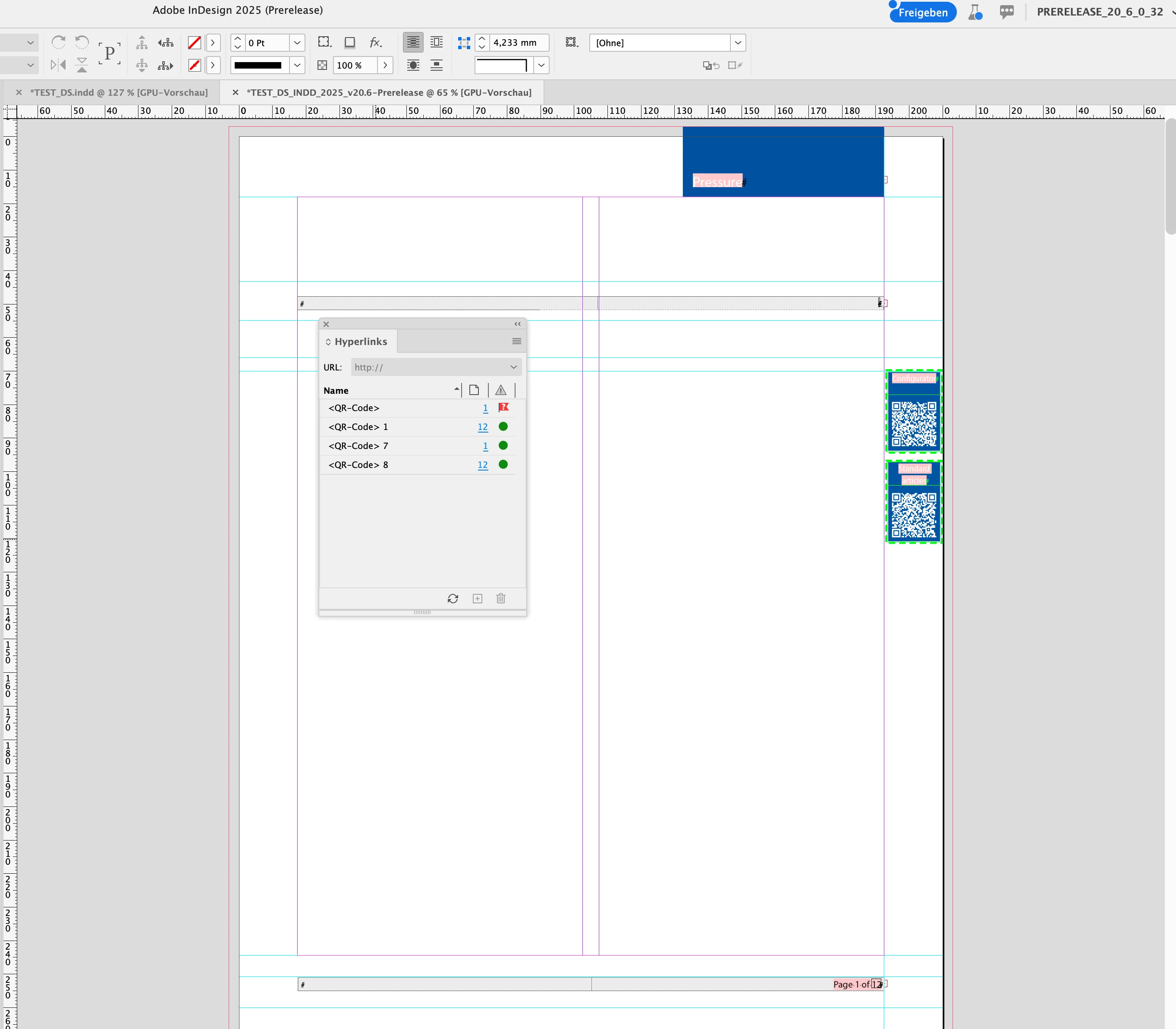Expand the stroke weight 0 Pt dropdown
The image size is (1176, 1029).
297,43
